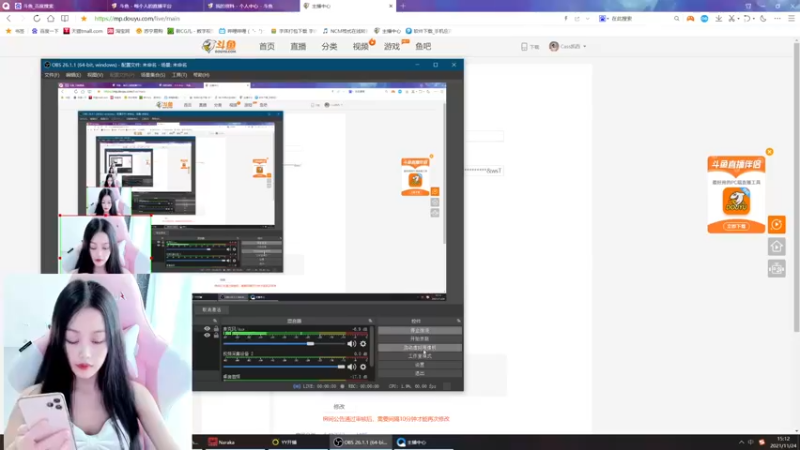Open the search engine selector dropdown
The height and width of the screenshot is (450, 800).
(x=604, y=18)
